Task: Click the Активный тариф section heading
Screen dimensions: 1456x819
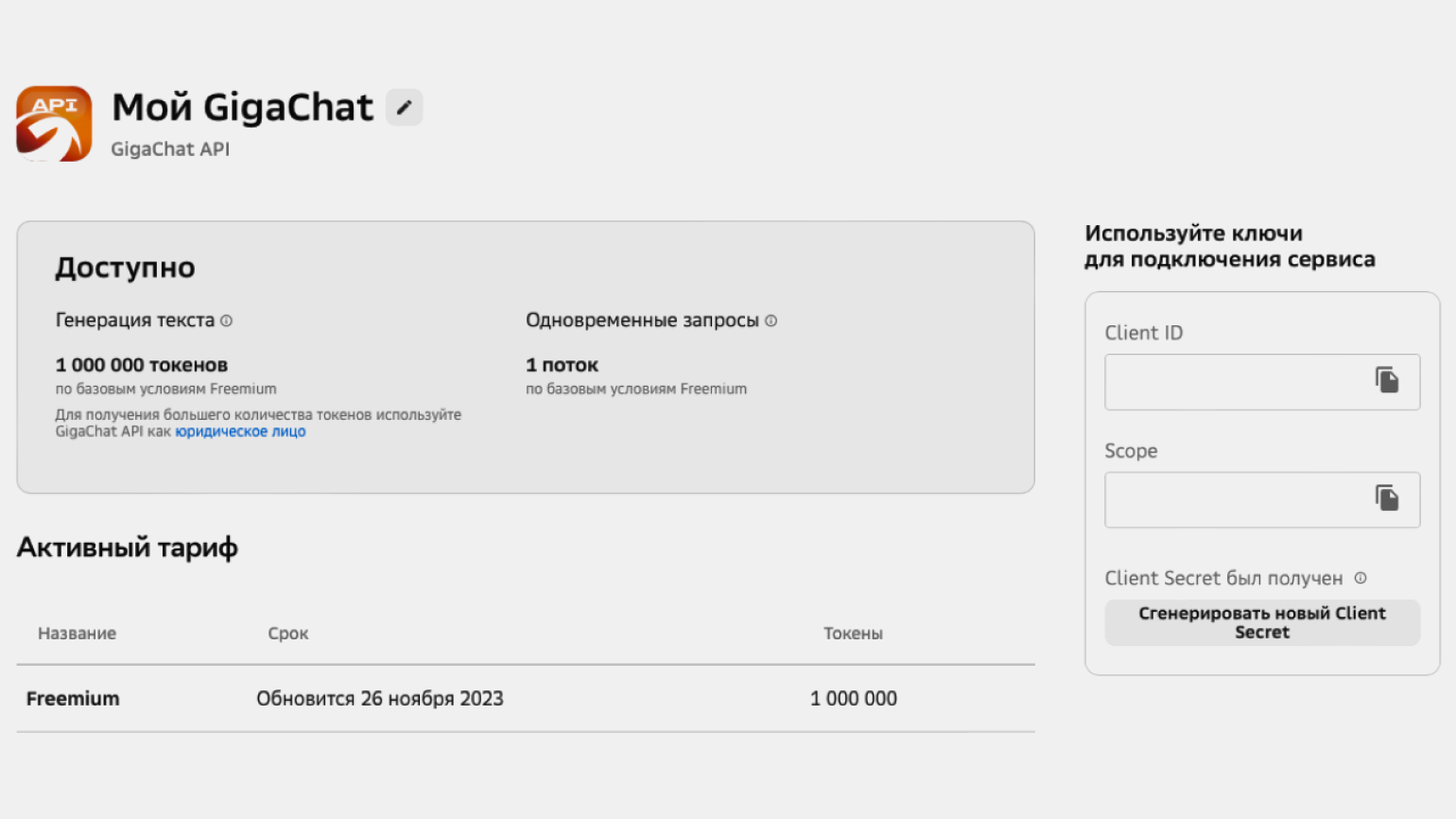Action: click(x=127, y=548)
